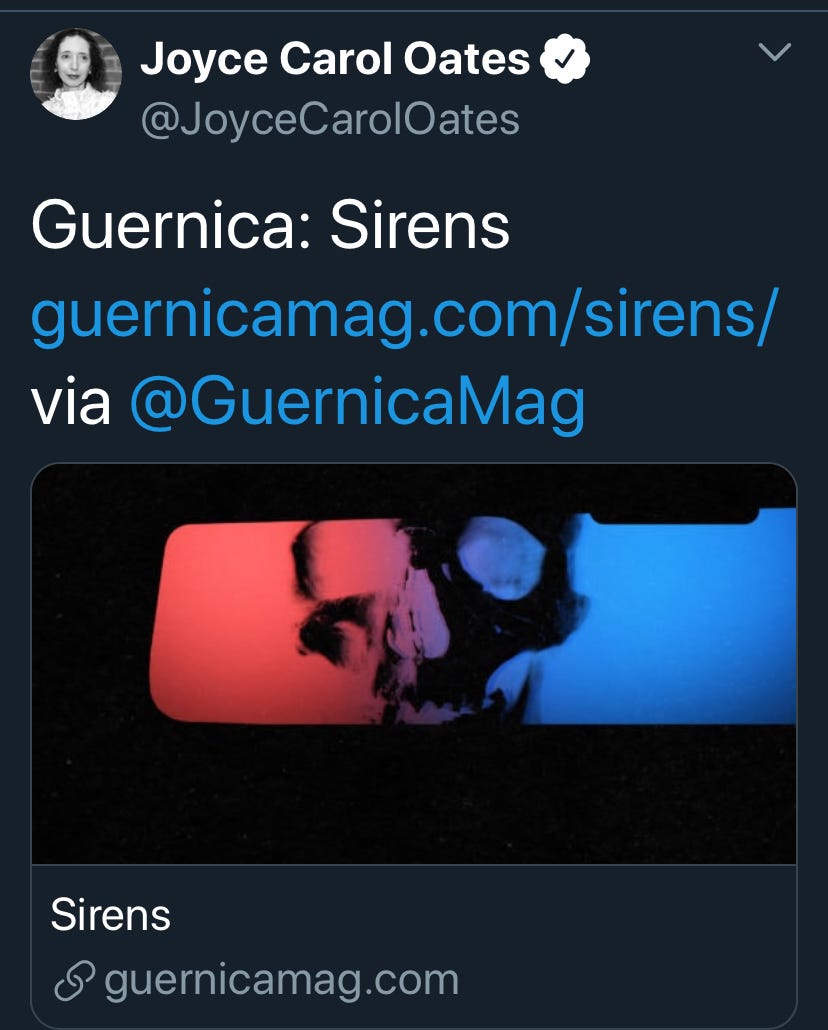Open Joyce Carol Oates profile picture
Viewport: 828px width, 1030px height.
point(76,74)
